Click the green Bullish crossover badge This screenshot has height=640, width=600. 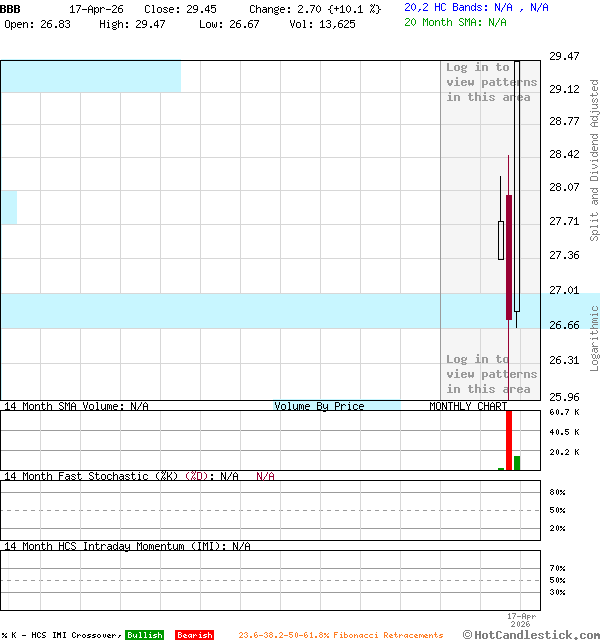click(x=144, y=635)
